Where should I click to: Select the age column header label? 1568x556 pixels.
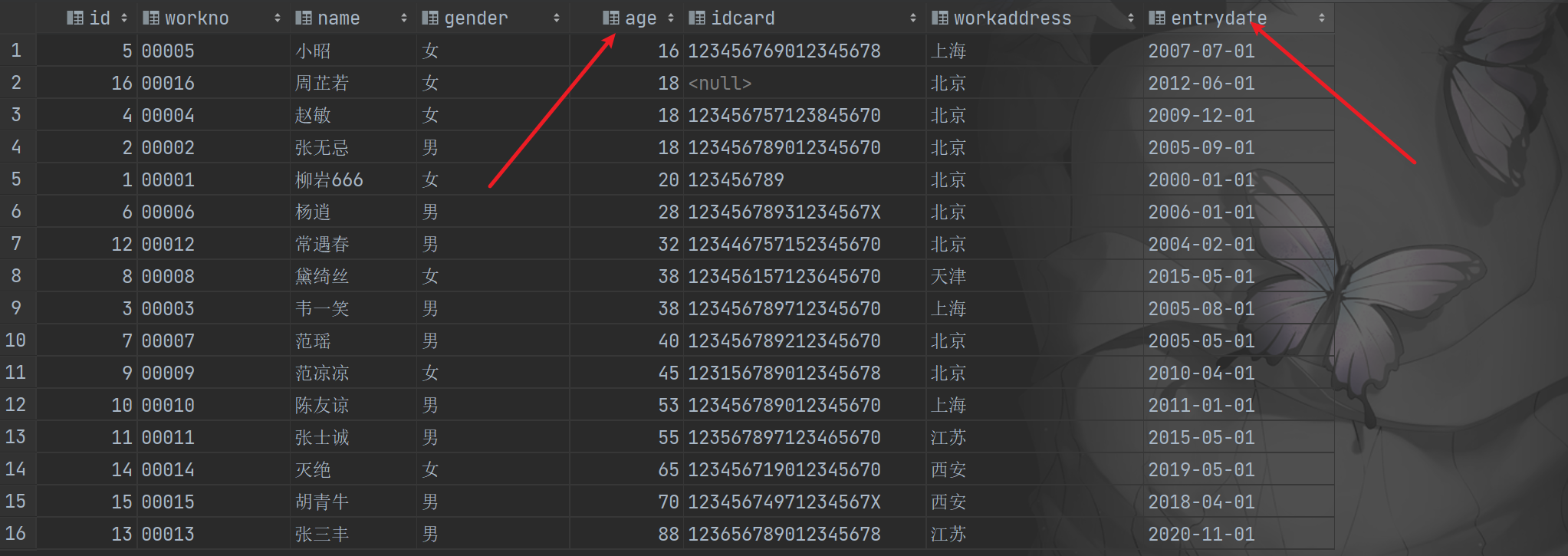tap(641, 18)
